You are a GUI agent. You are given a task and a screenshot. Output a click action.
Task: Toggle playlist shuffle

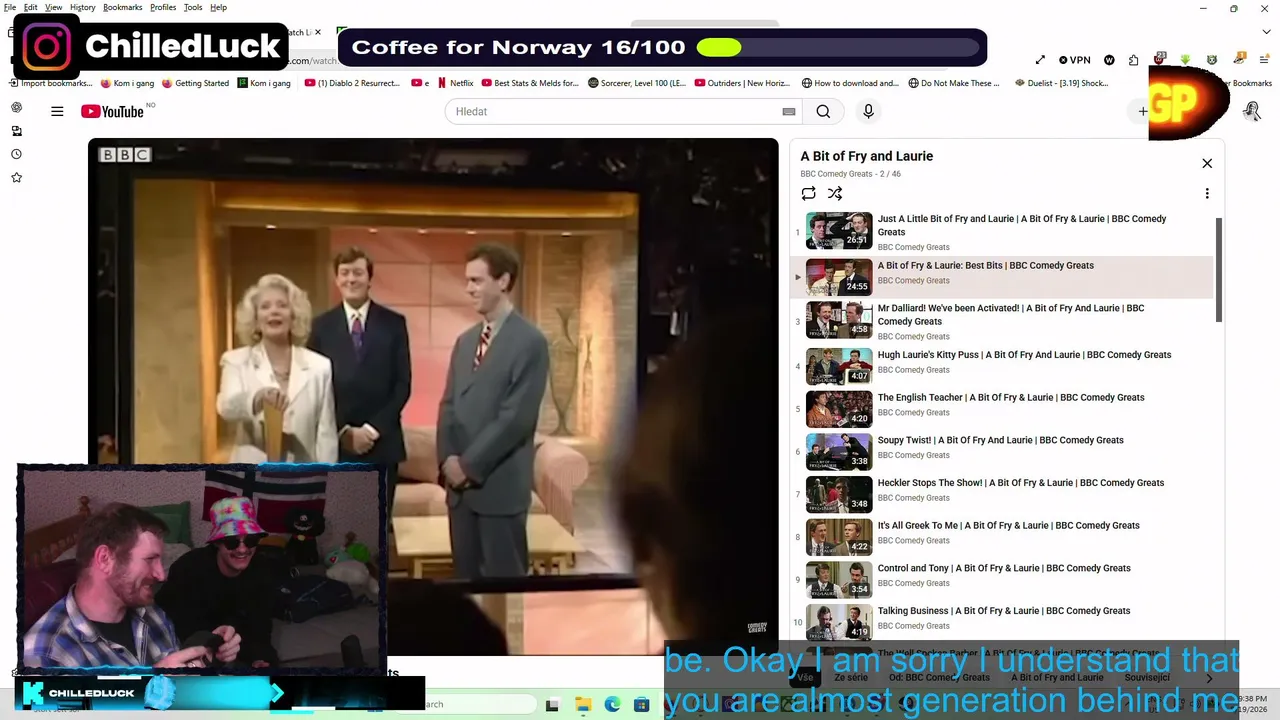click(x=835, y=194)
